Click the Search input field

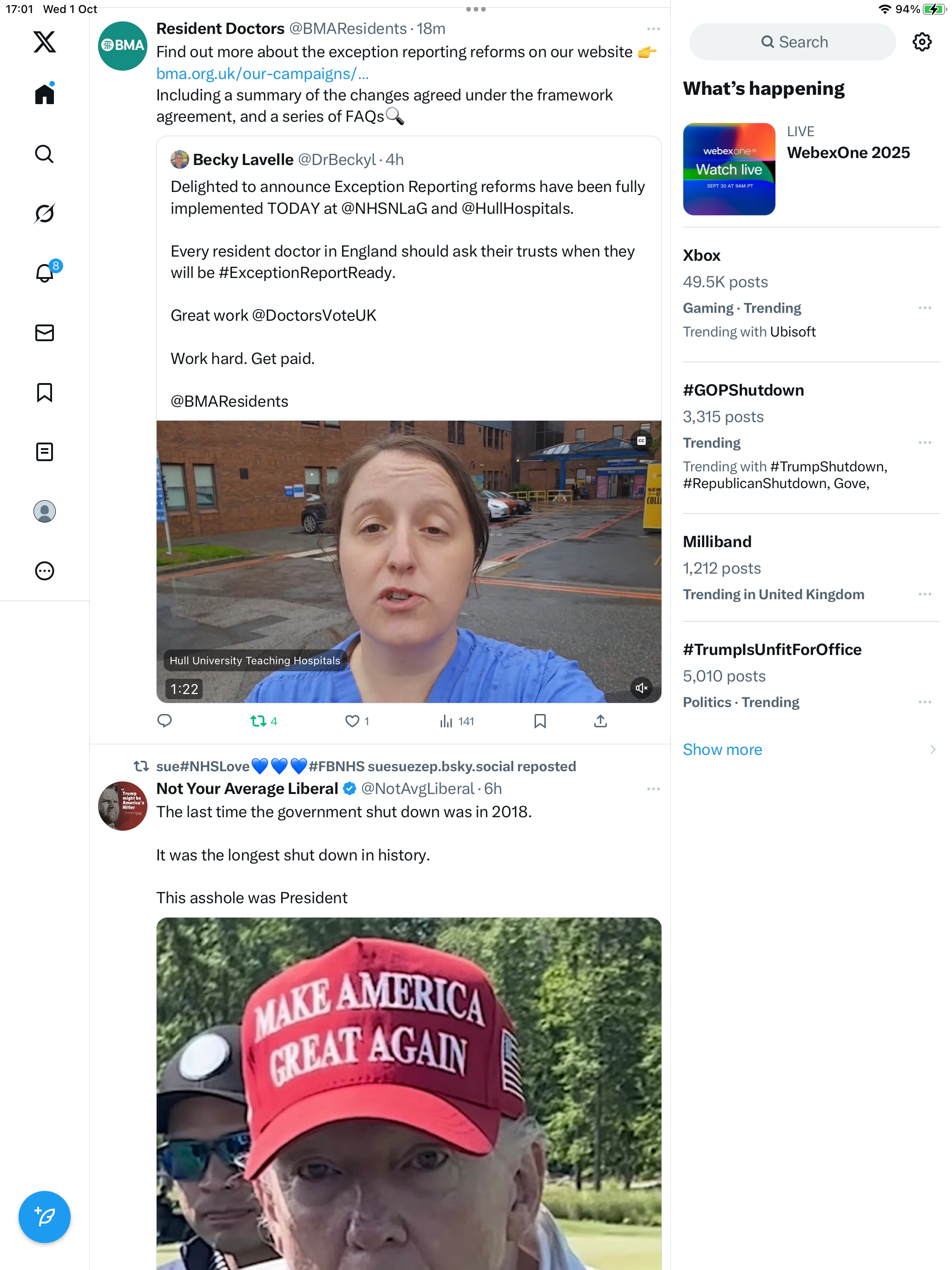pyautogui.click(x=792, y=42)
